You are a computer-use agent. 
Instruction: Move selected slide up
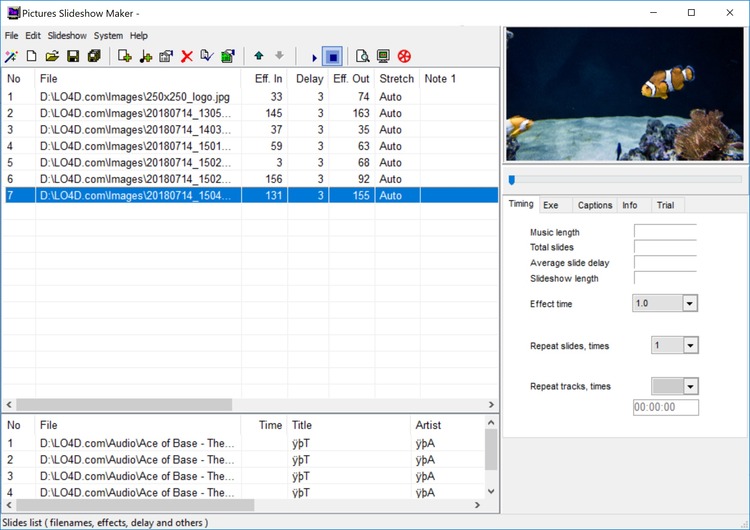[259, 56]
